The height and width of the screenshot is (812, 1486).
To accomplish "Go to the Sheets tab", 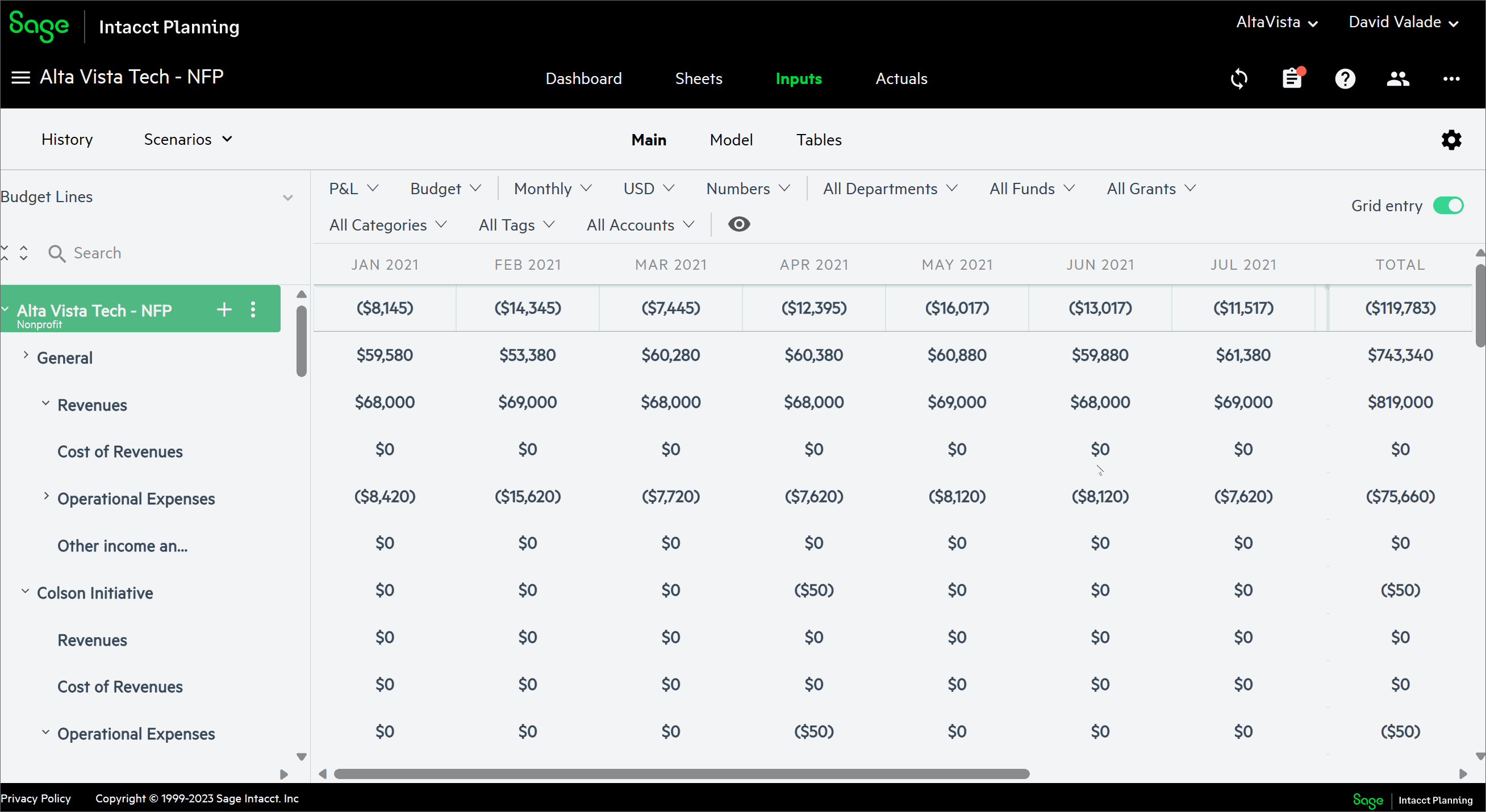I will tap(698, 78).
